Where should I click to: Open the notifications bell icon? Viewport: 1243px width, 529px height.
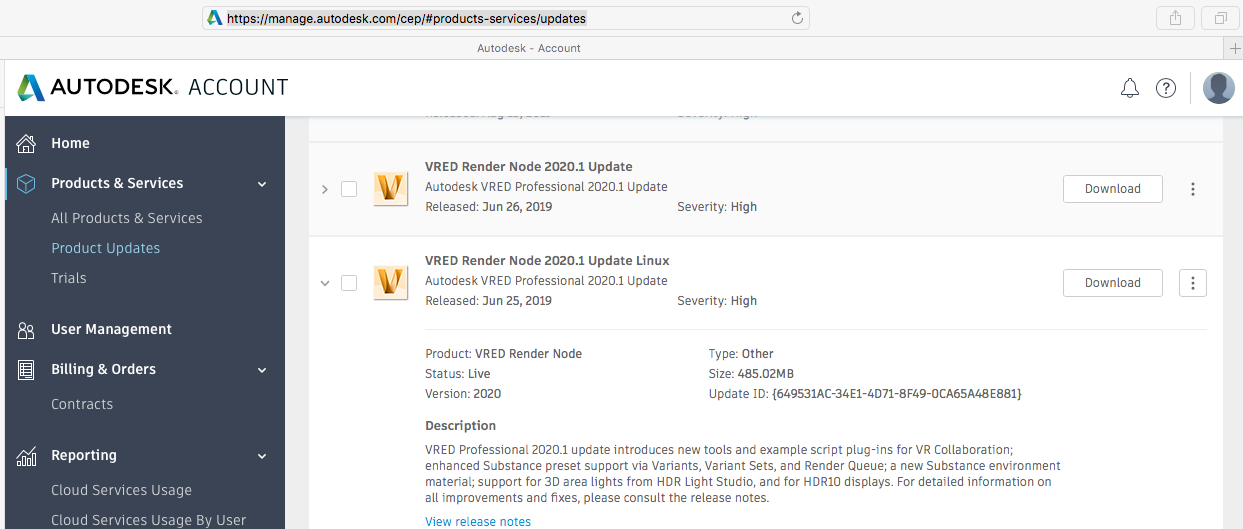click(x=1130, y=88)
